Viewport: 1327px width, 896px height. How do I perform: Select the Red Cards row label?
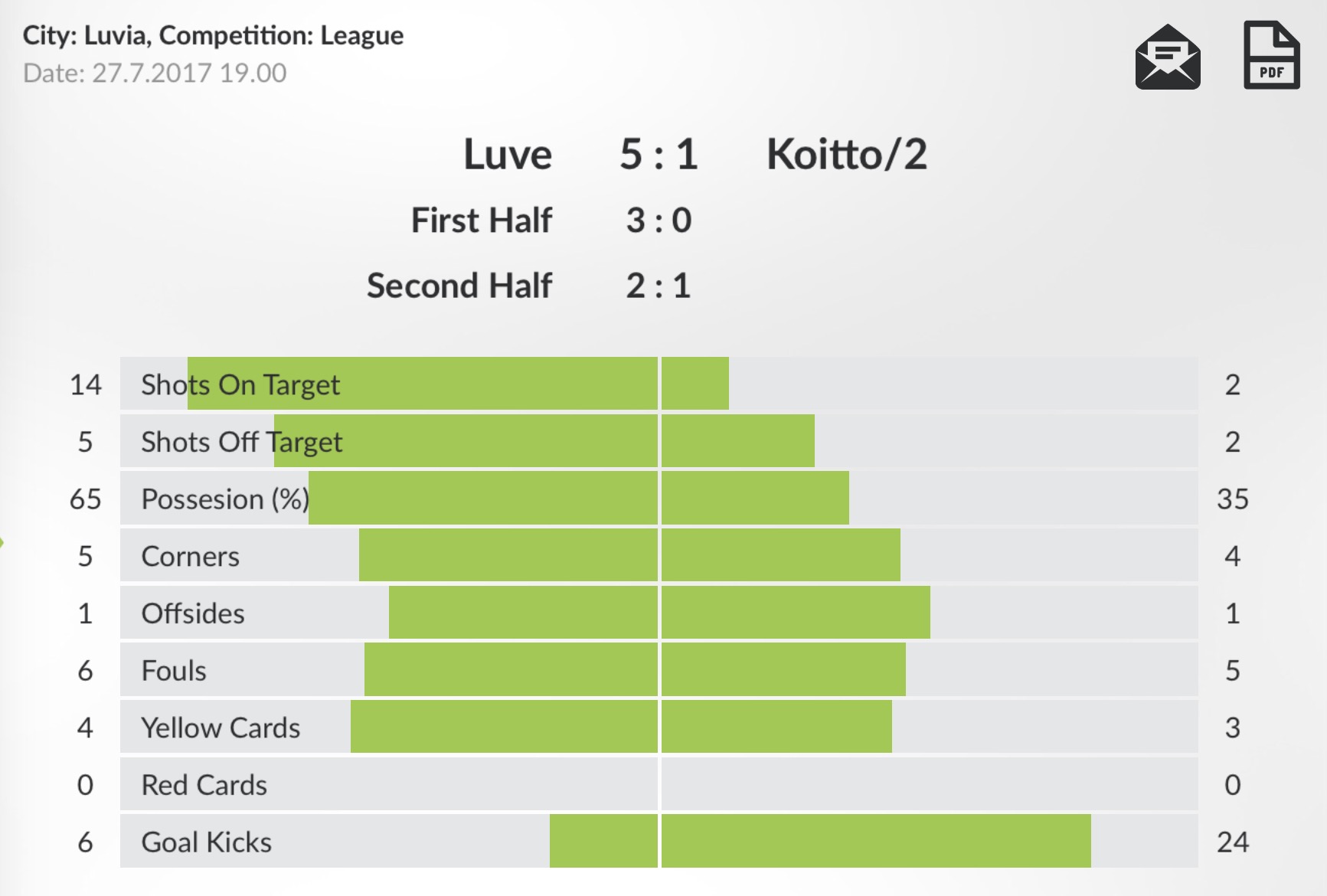(x=204, y=785)
